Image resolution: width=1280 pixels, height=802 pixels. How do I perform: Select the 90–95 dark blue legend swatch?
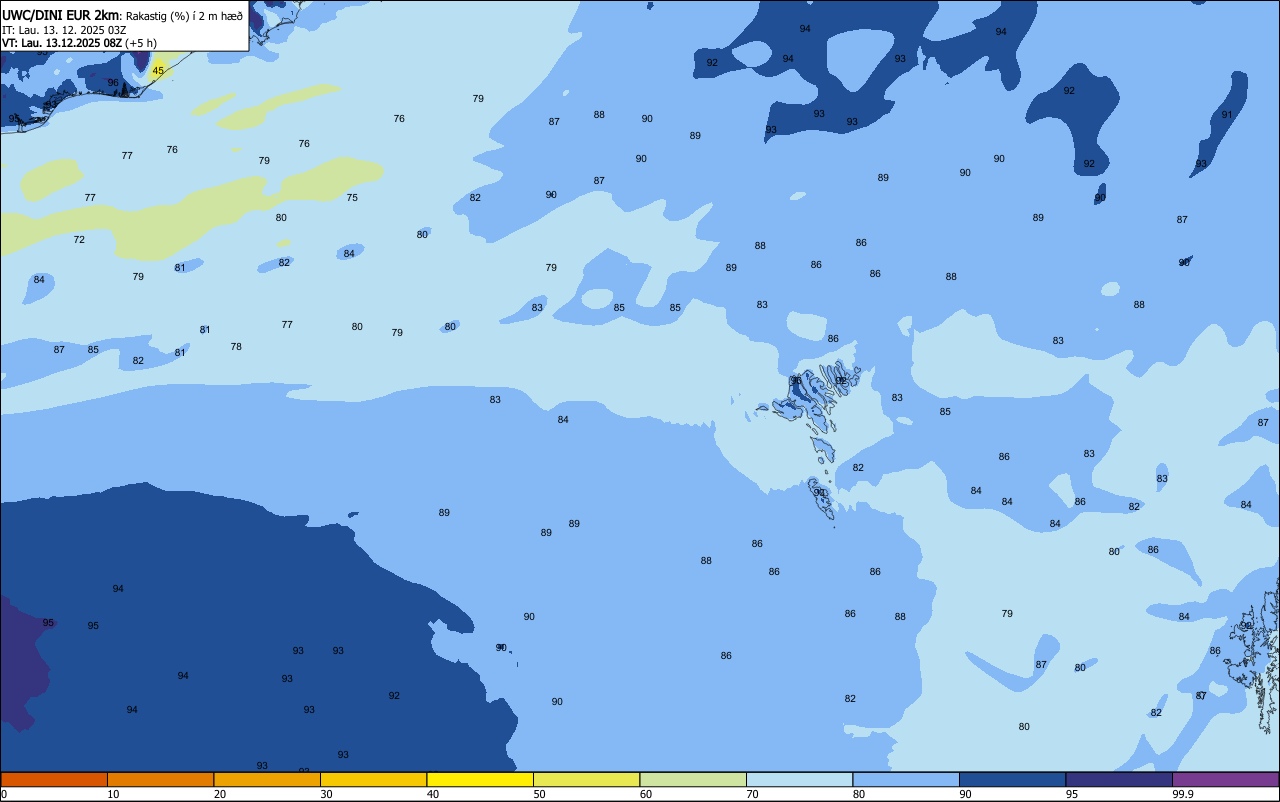[1012, 779]
